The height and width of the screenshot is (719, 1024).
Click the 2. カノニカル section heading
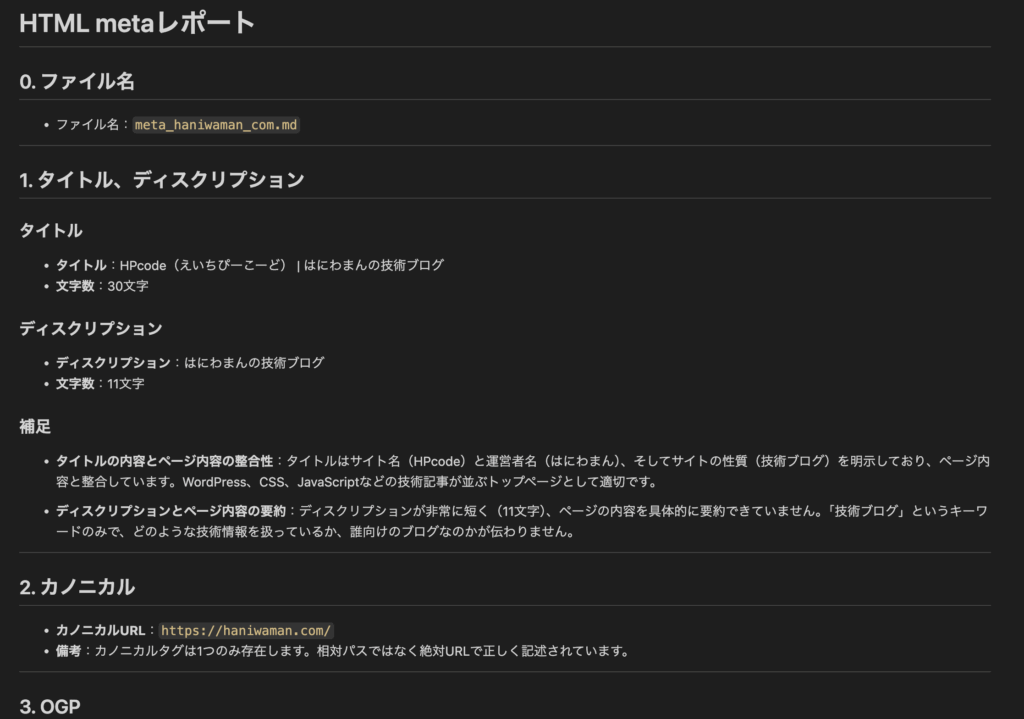click(76, 587)
